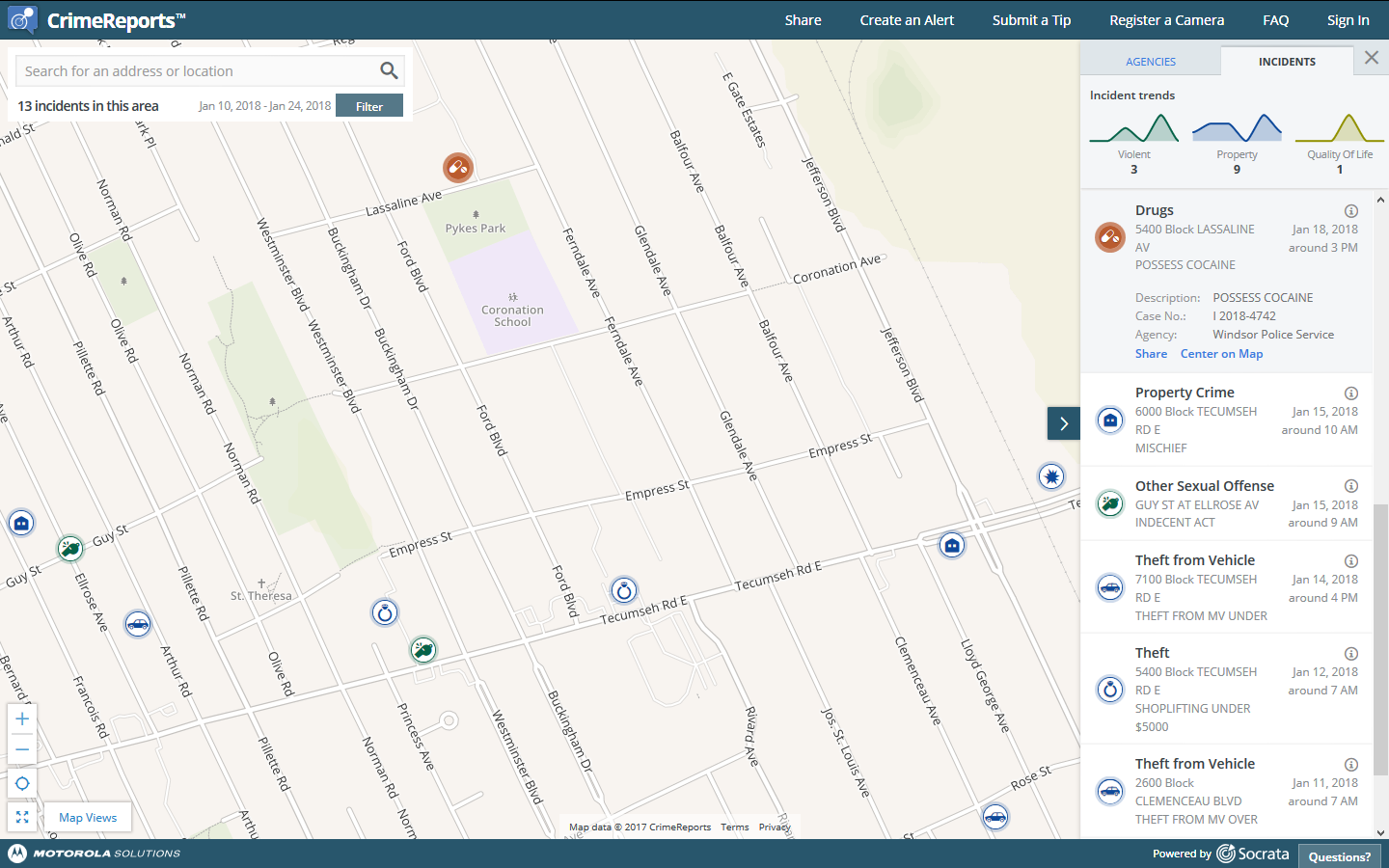Open Create an Alert
The height and width of the screenshot is (868, 1389).
point(907,20)
